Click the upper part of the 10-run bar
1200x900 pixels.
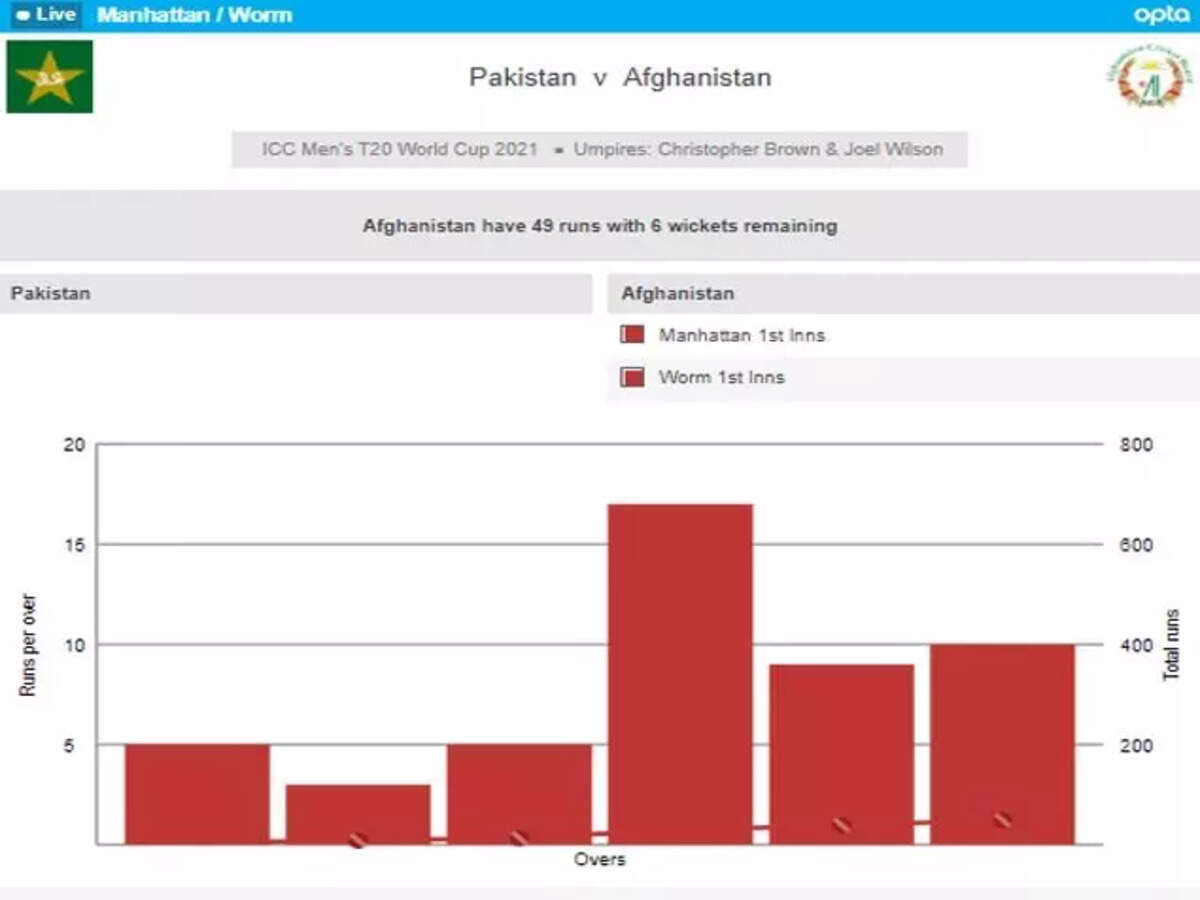[1003, 690]
